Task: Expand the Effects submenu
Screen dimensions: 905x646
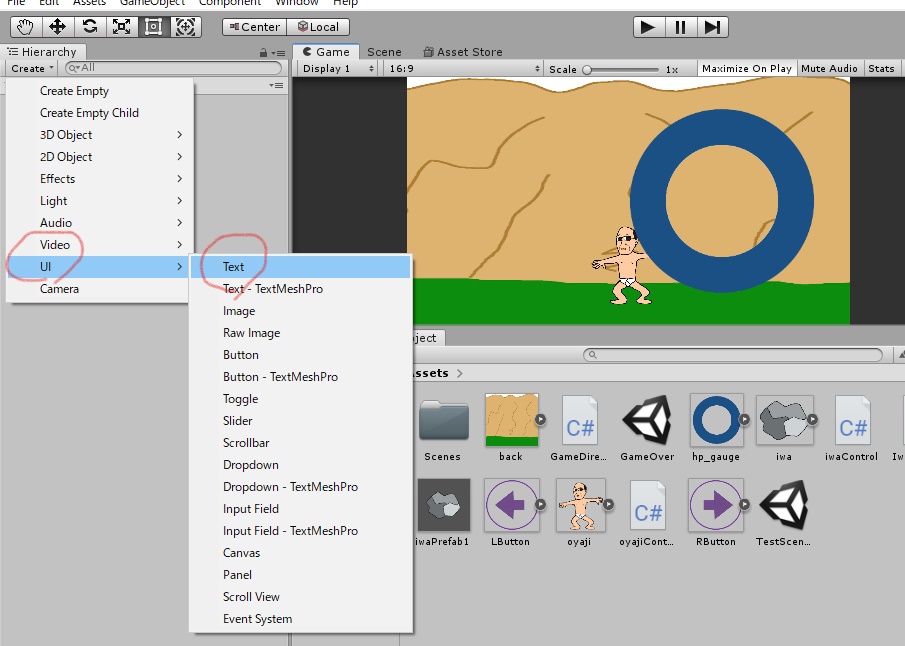Action: (x=100, y=178)
